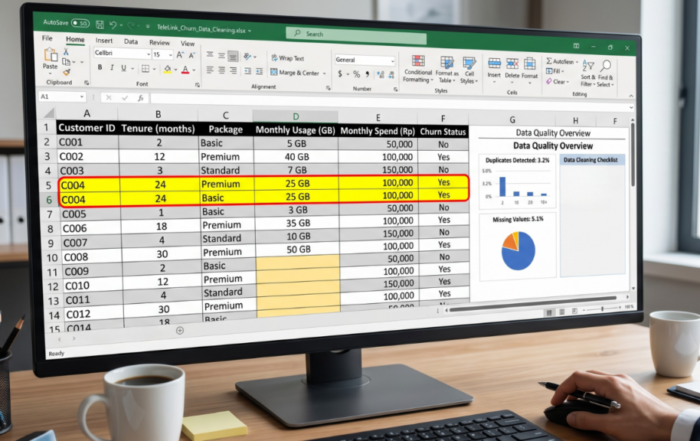Open the font size 15 dropdown
The image size is (700, 441).
[x=171, y=55]
